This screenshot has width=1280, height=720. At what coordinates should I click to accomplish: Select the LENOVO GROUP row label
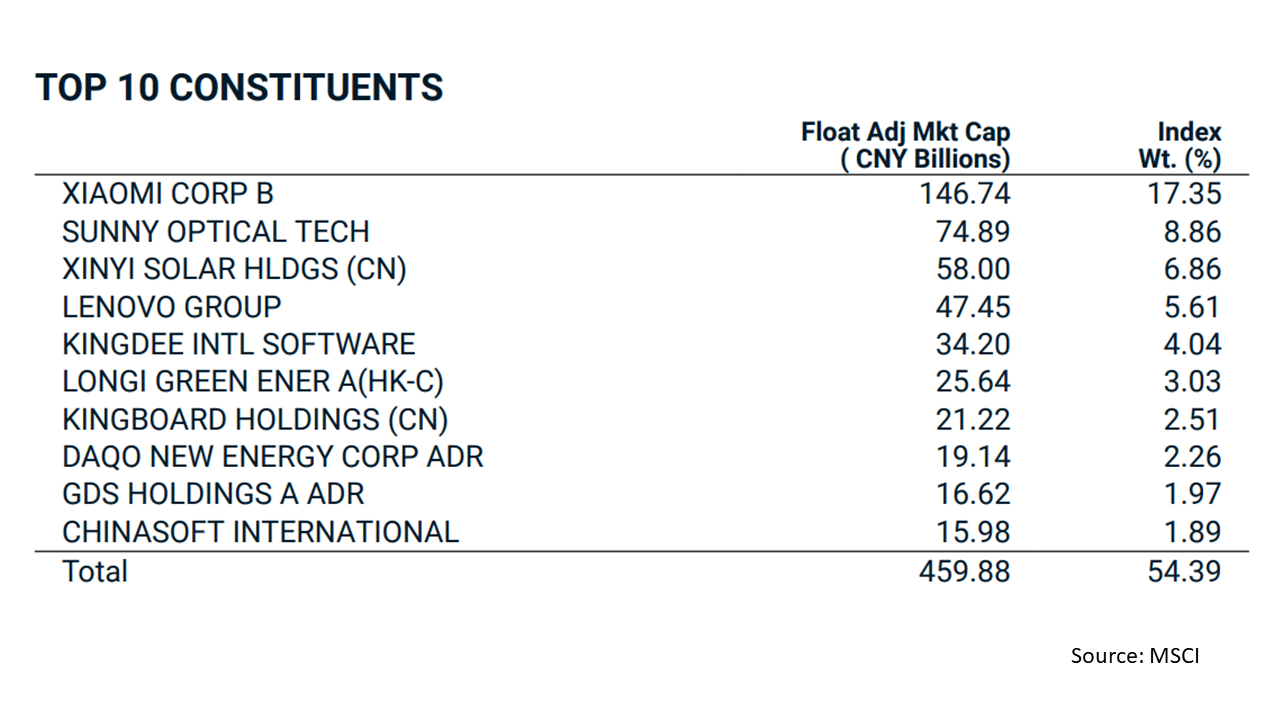171,307
